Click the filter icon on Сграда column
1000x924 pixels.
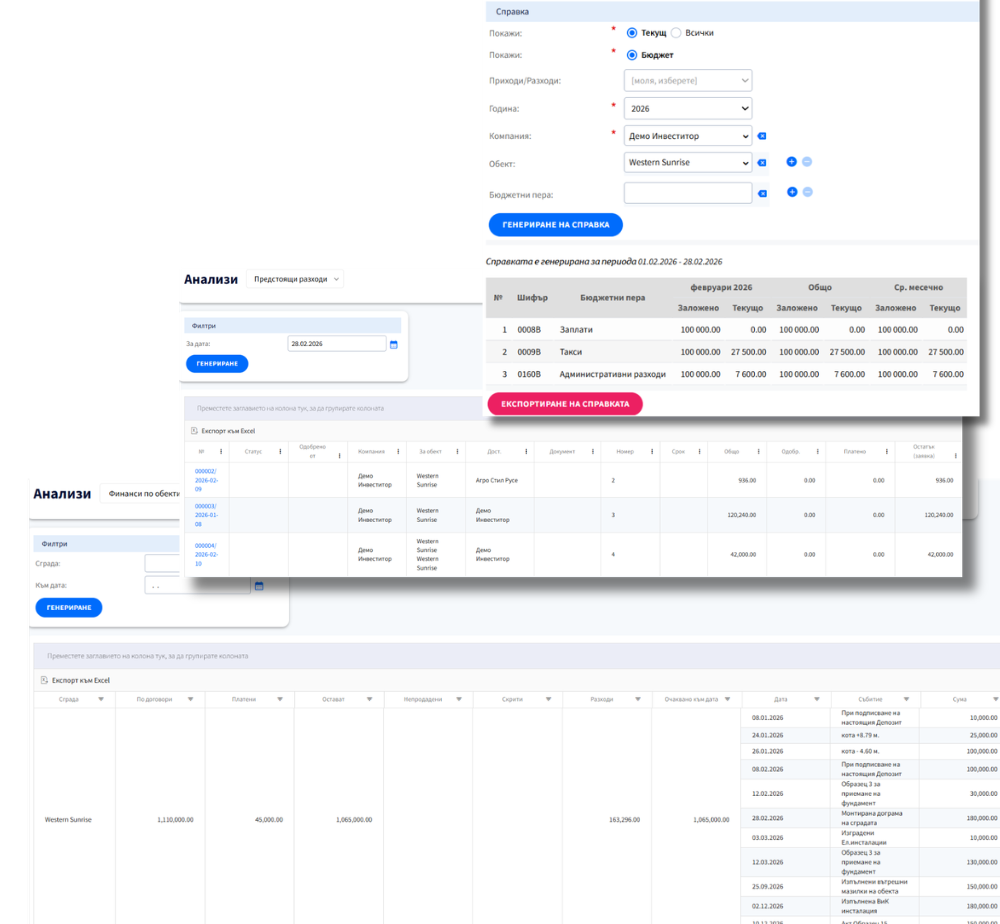100,700
